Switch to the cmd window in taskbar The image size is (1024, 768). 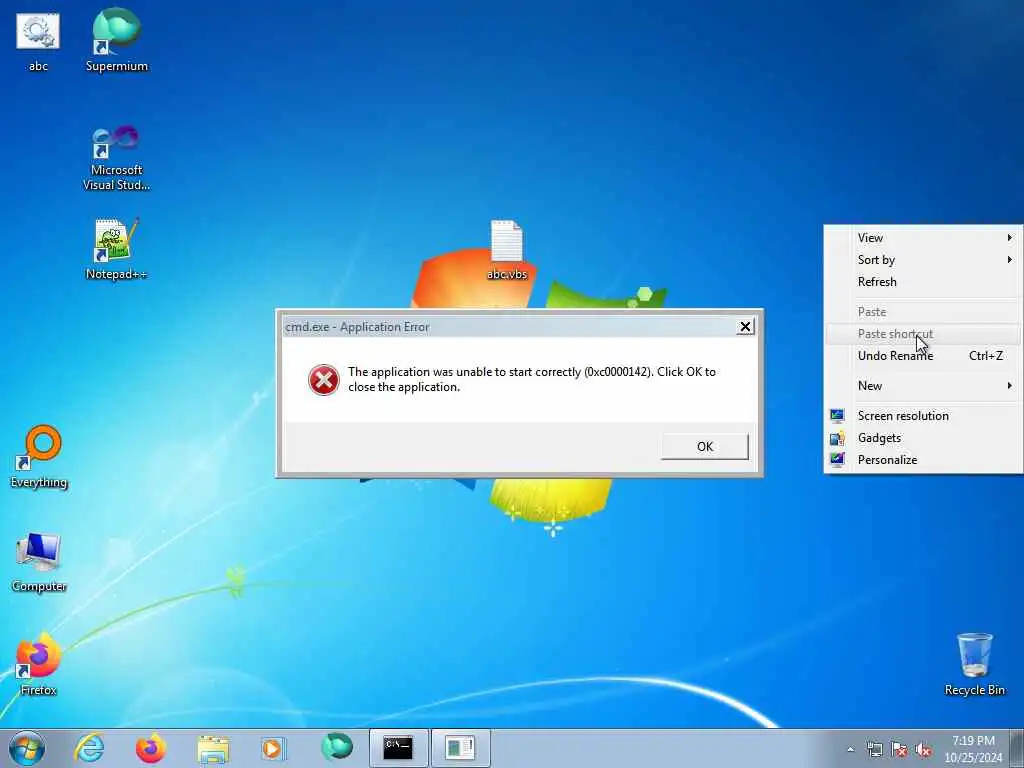(398, 748)
